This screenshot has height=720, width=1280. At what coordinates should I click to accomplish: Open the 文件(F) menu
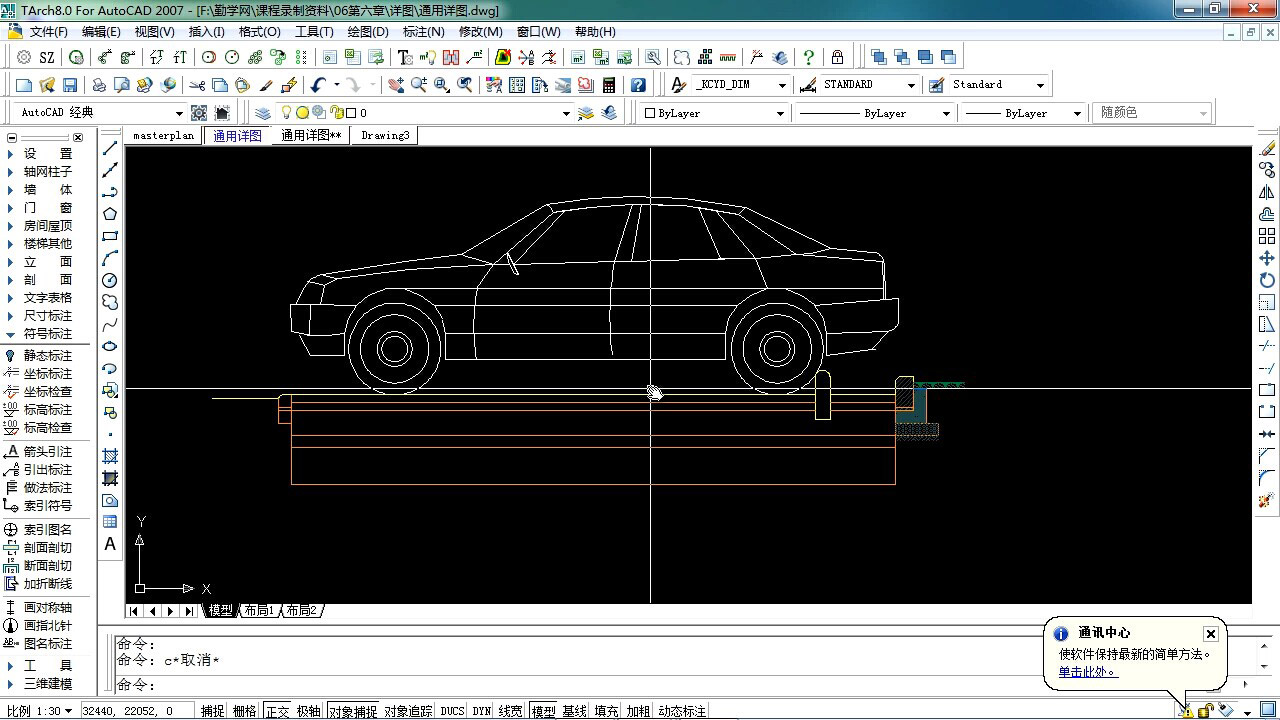[x=49, y=31]
